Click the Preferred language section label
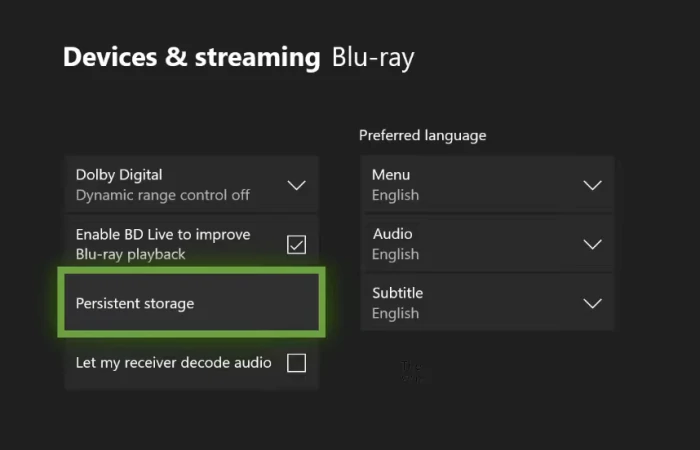This screenshot has width=700, height=450. (x=422, y=135)
